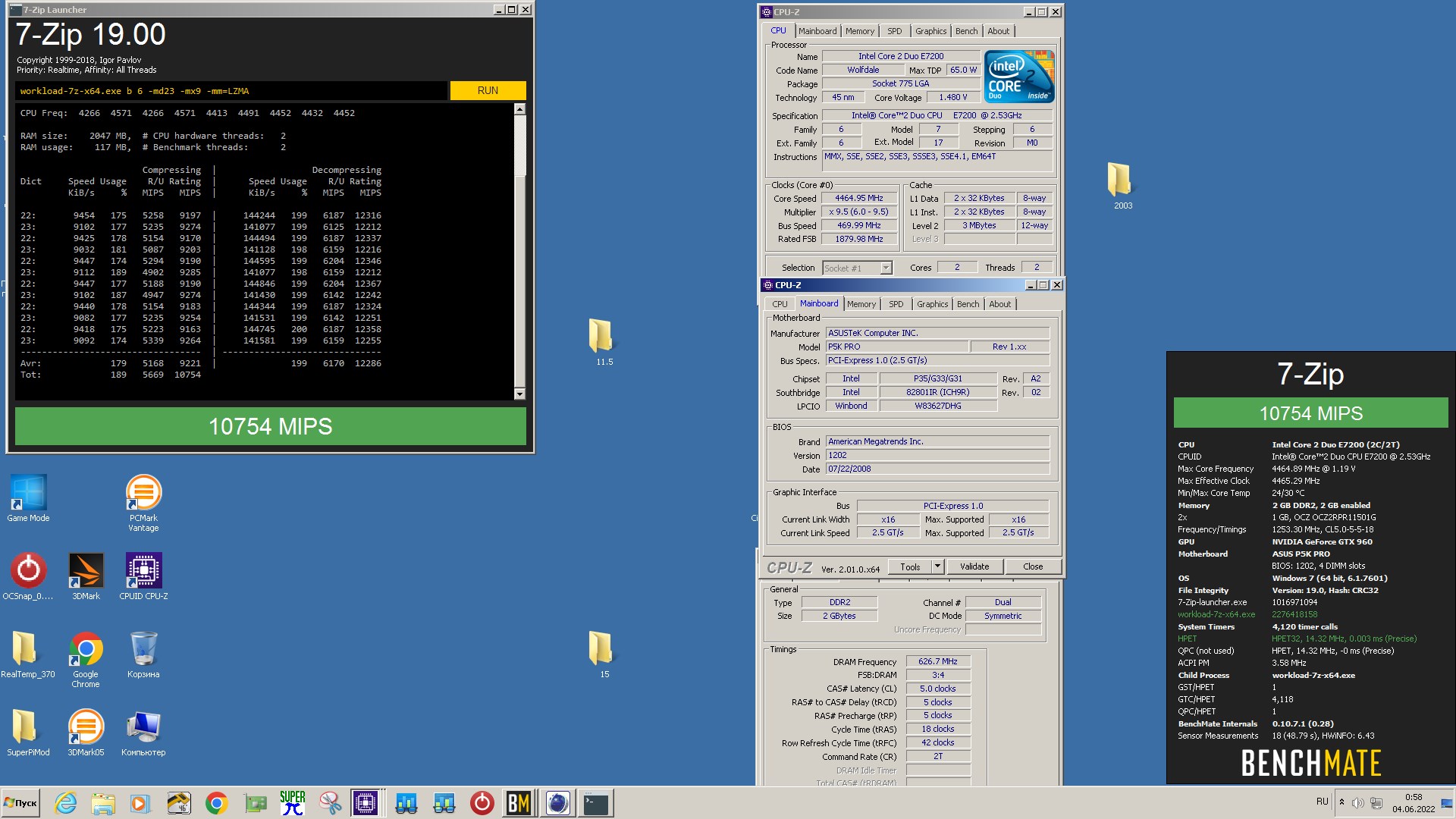Image resolution: width=1456 pixels, height=819 pixels.
Task: Open Internet Explorer from taskbar
Action: point(66,803)
